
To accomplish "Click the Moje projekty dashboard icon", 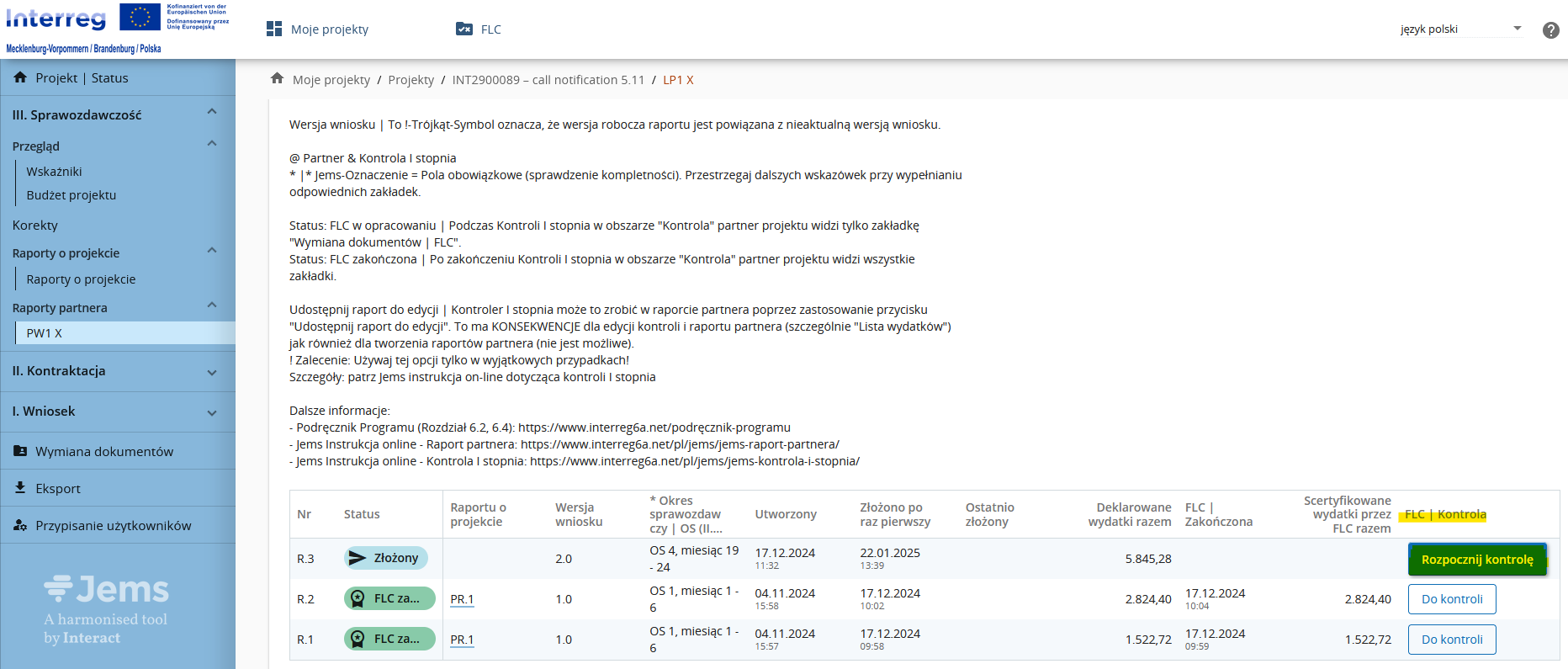I will coord(274,29).
